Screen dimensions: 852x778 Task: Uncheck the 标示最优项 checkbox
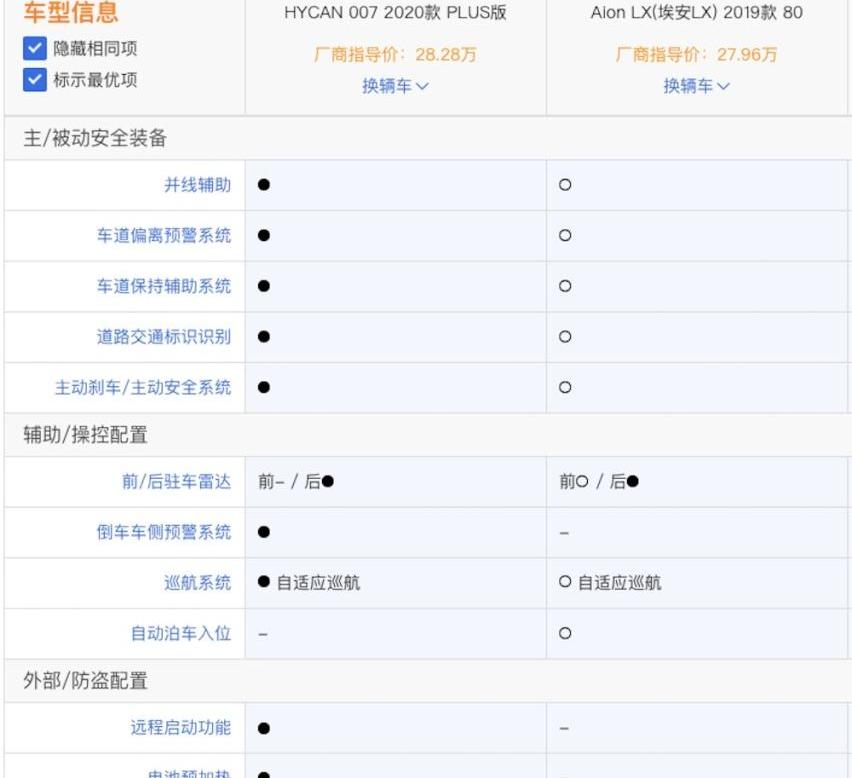pyautogui.click(x=35, y=80)
